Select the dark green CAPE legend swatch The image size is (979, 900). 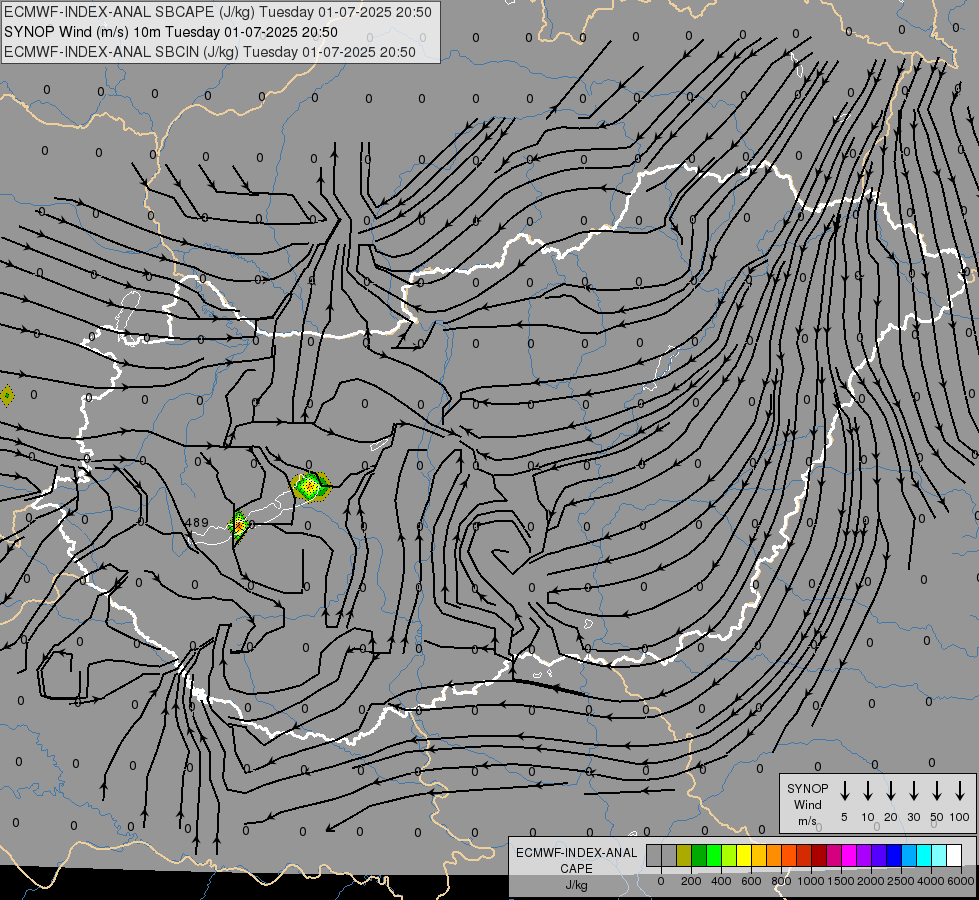(699, 856)
